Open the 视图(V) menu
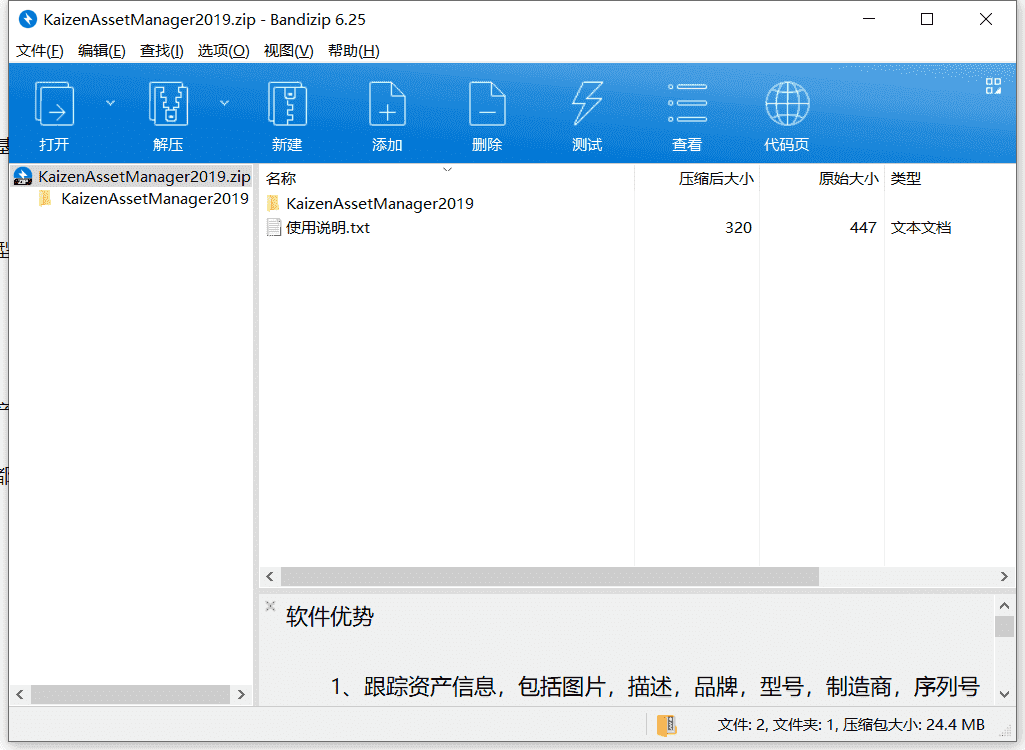 288,51
